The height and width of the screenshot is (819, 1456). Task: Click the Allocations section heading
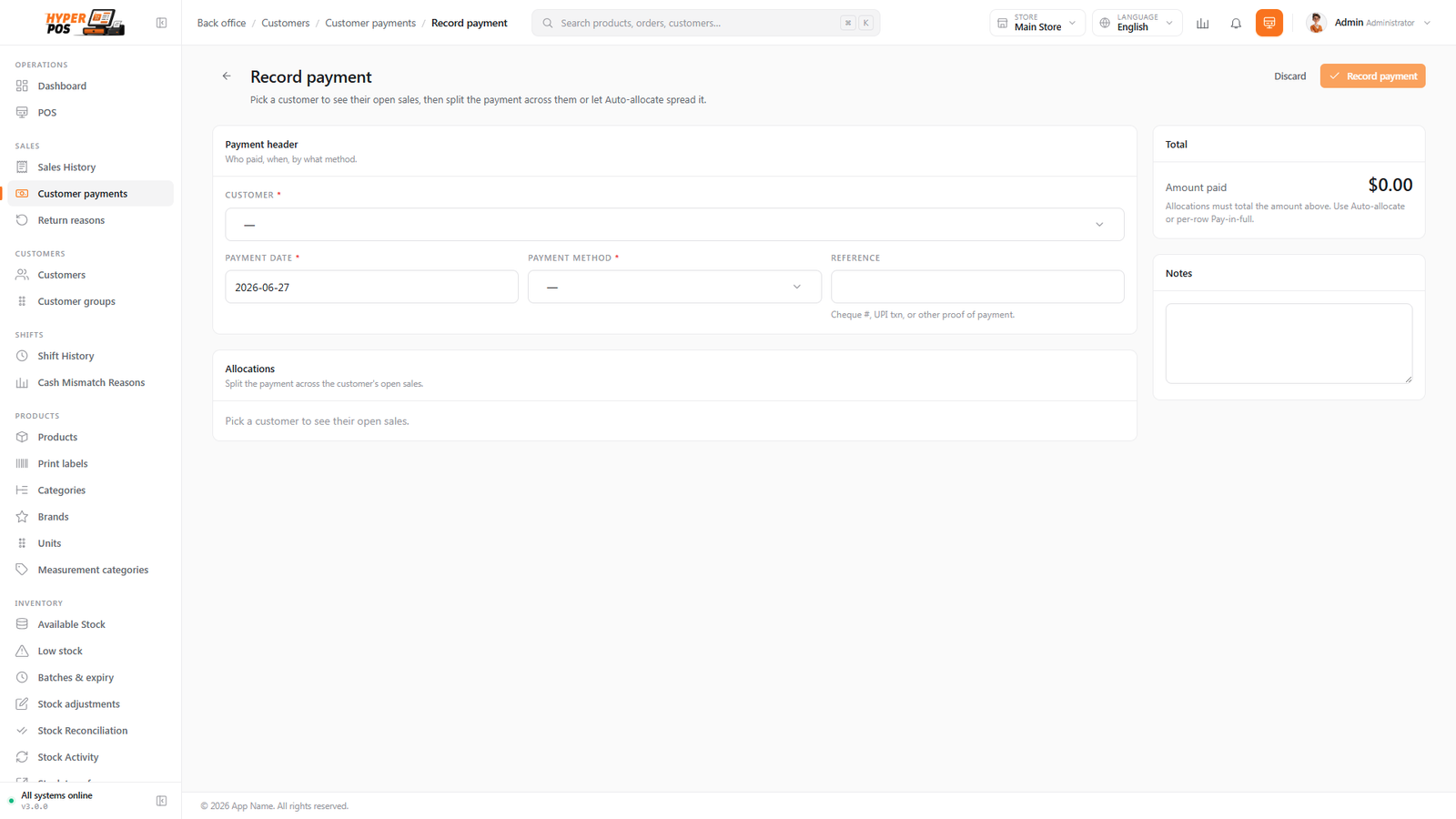point(250,369)
